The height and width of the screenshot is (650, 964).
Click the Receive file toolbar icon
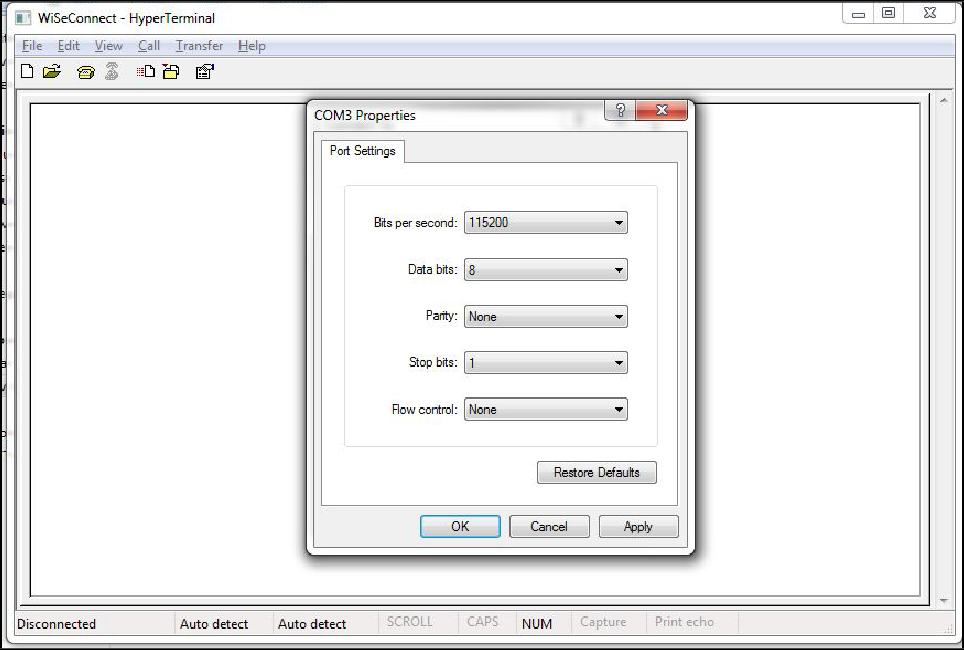click(x=171, y=71)
